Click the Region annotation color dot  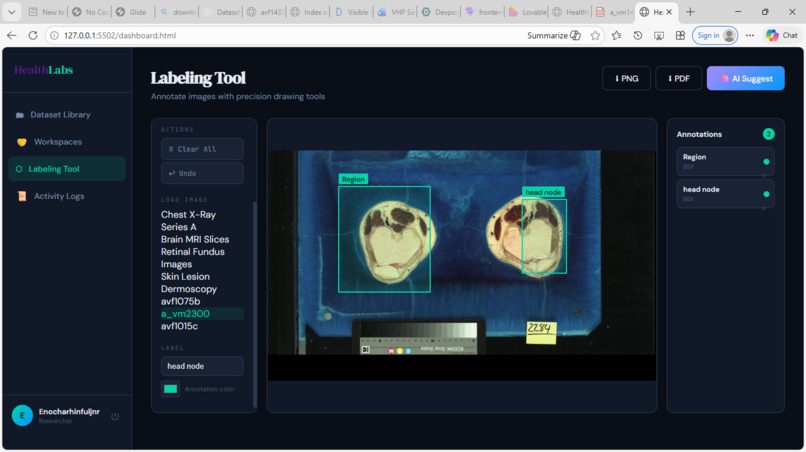766,162
